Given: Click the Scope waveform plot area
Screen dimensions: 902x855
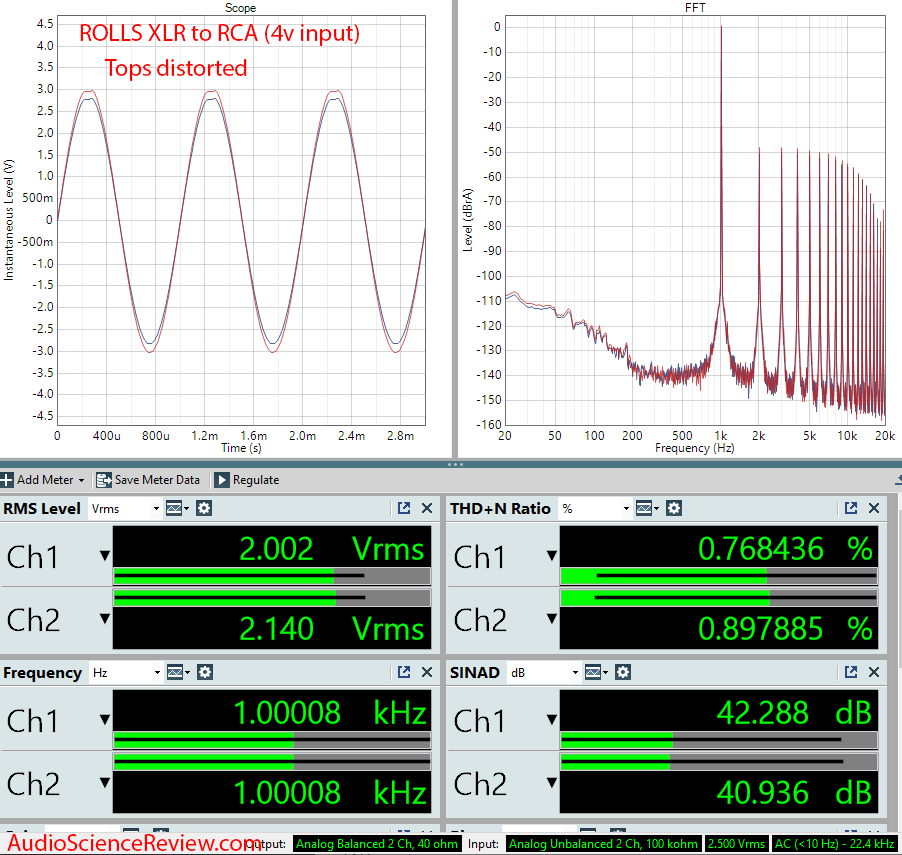Looking at the screenshot, I should point(242,220).
